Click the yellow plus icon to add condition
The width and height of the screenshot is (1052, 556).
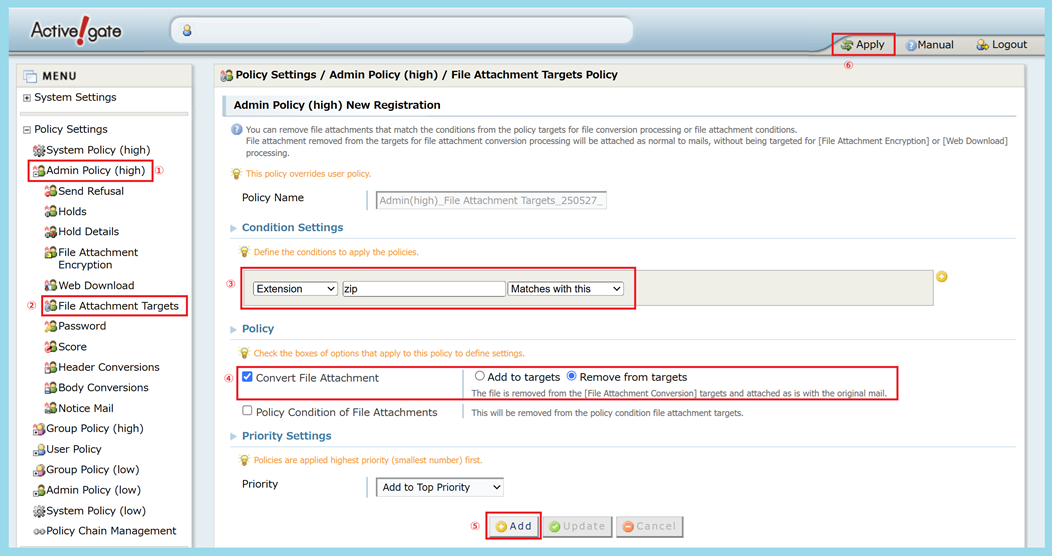[941, 277]
